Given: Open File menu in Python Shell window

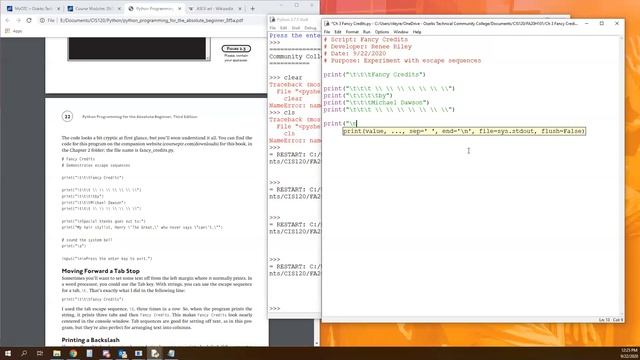Looking at the screenshot, I should [272, 28].
